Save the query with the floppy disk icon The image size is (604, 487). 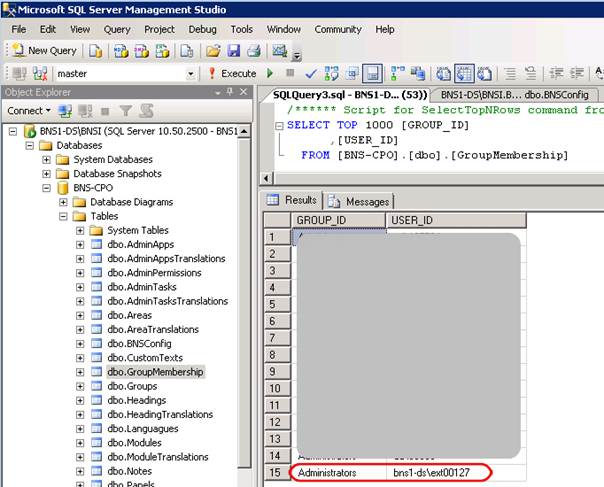tap(233, 50)
